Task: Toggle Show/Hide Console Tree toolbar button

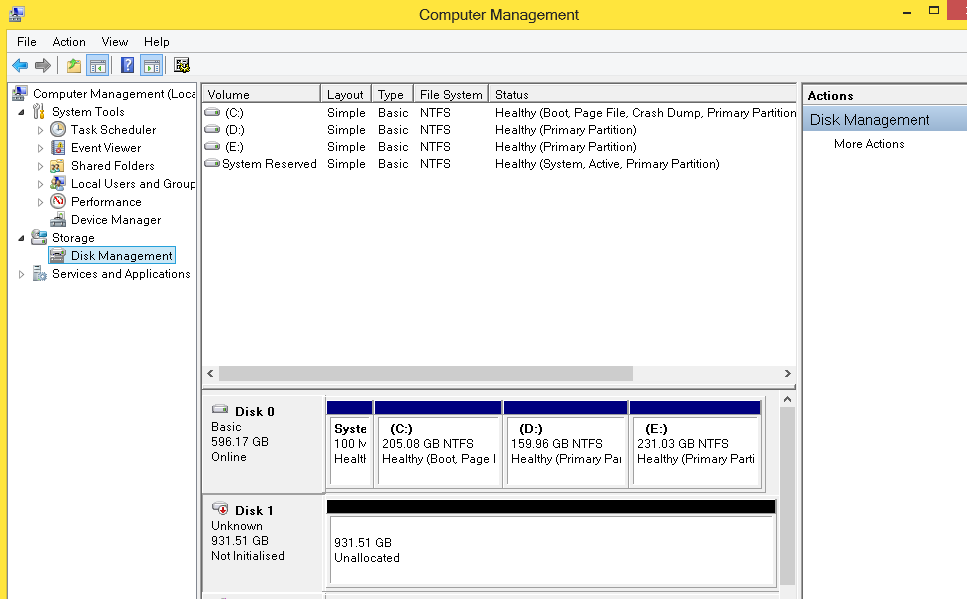Action: [97, 66]
